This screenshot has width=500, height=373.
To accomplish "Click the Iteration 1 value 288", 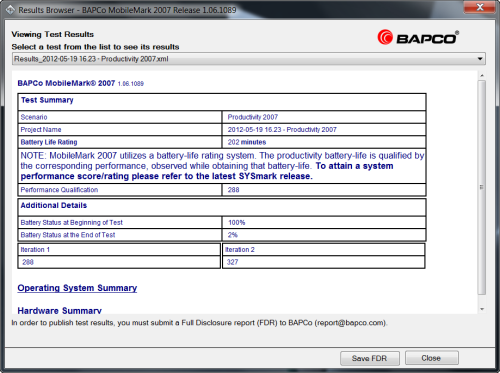I will 28,262.
